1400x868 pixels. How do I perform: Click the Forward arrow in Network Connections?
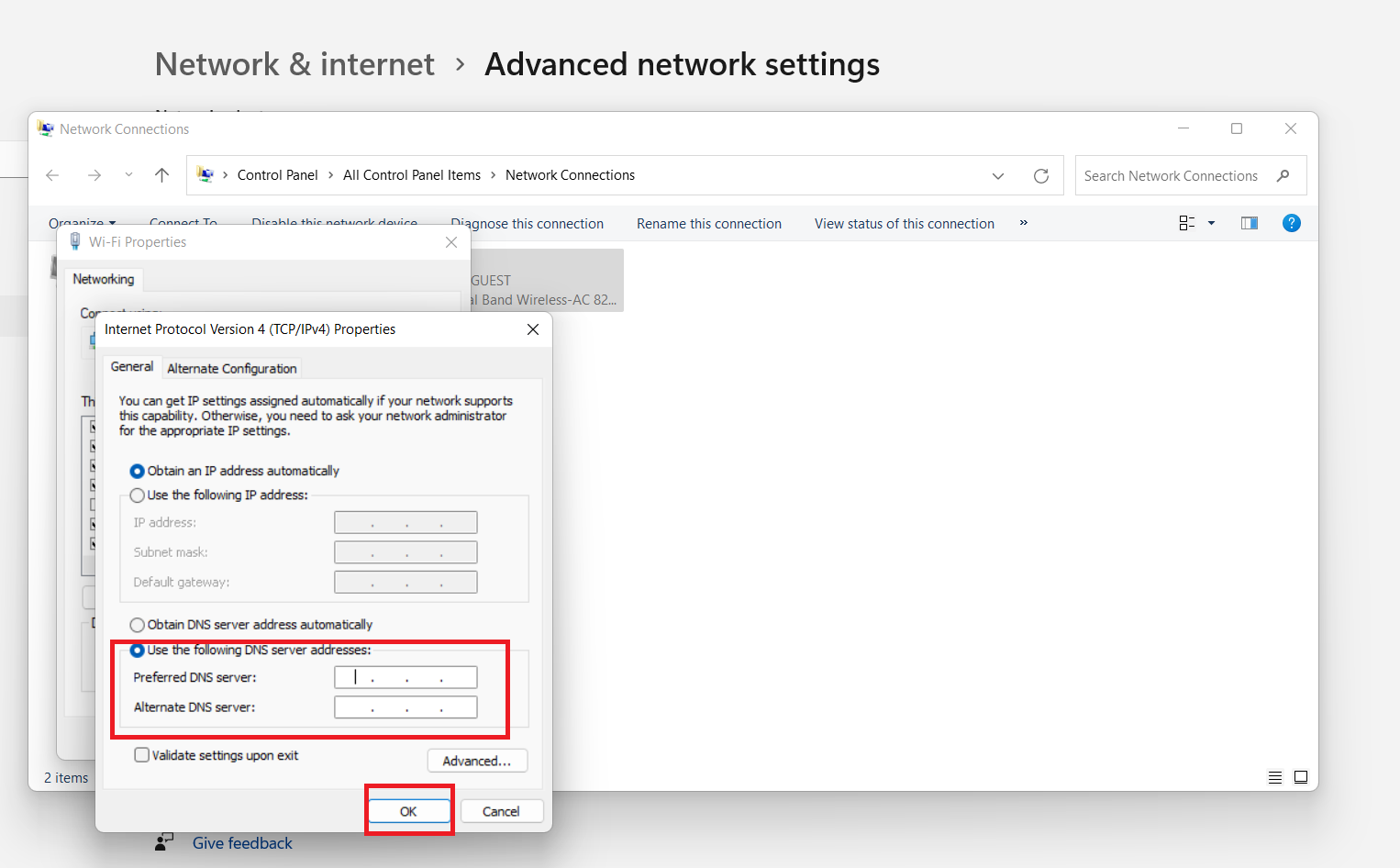(94, 175)
